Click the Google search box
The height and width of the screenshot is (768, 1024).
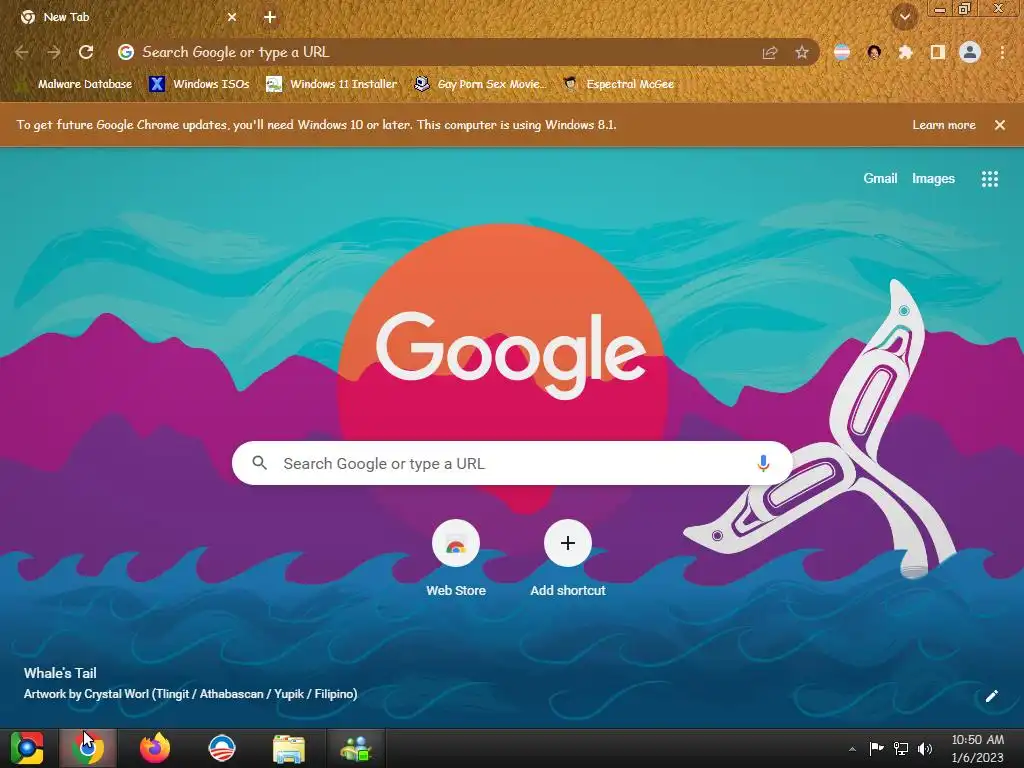pos(512,463)
